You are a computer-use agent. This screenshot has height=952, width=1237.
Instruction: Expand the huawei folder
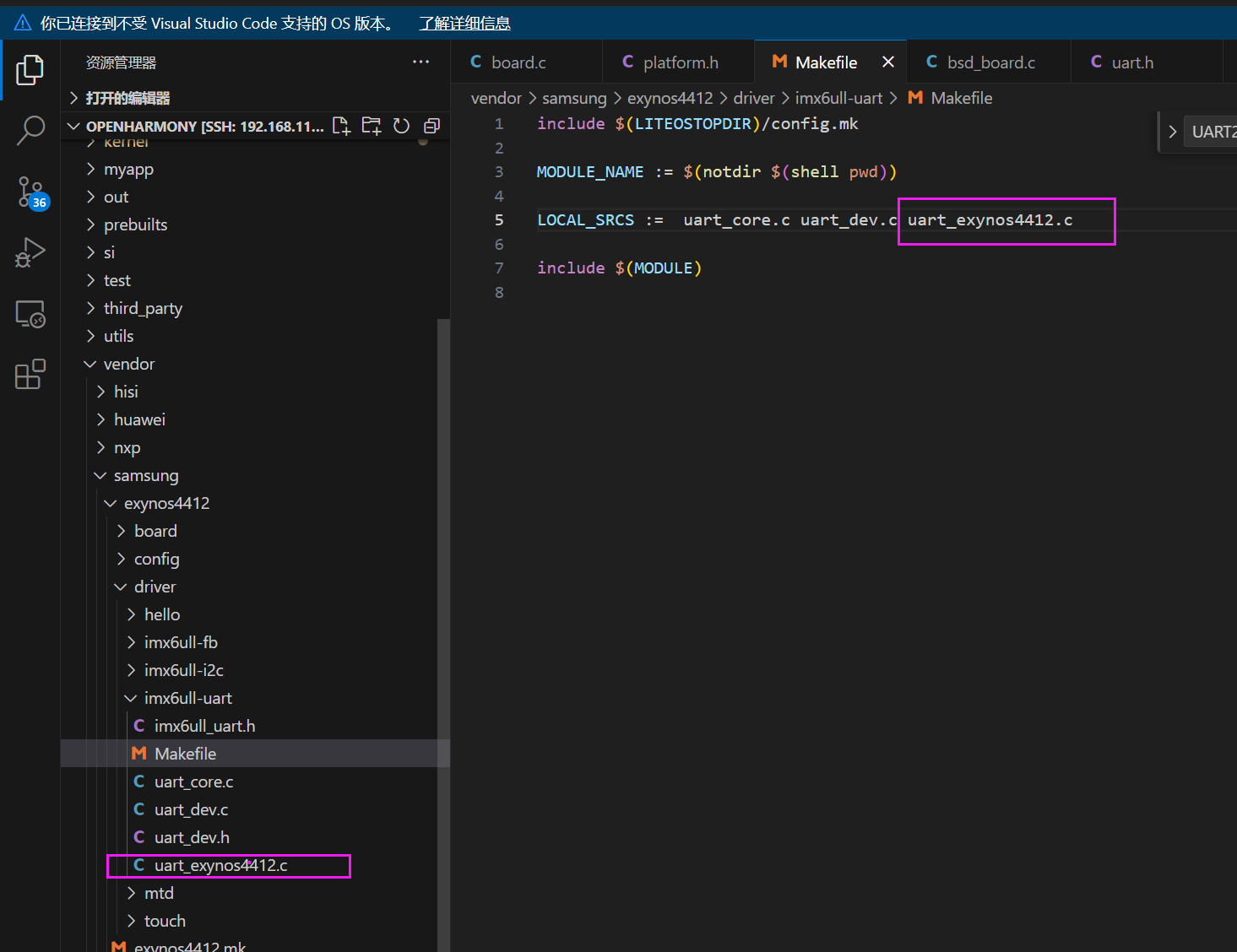pyautogui.click(x=255, y=419)
